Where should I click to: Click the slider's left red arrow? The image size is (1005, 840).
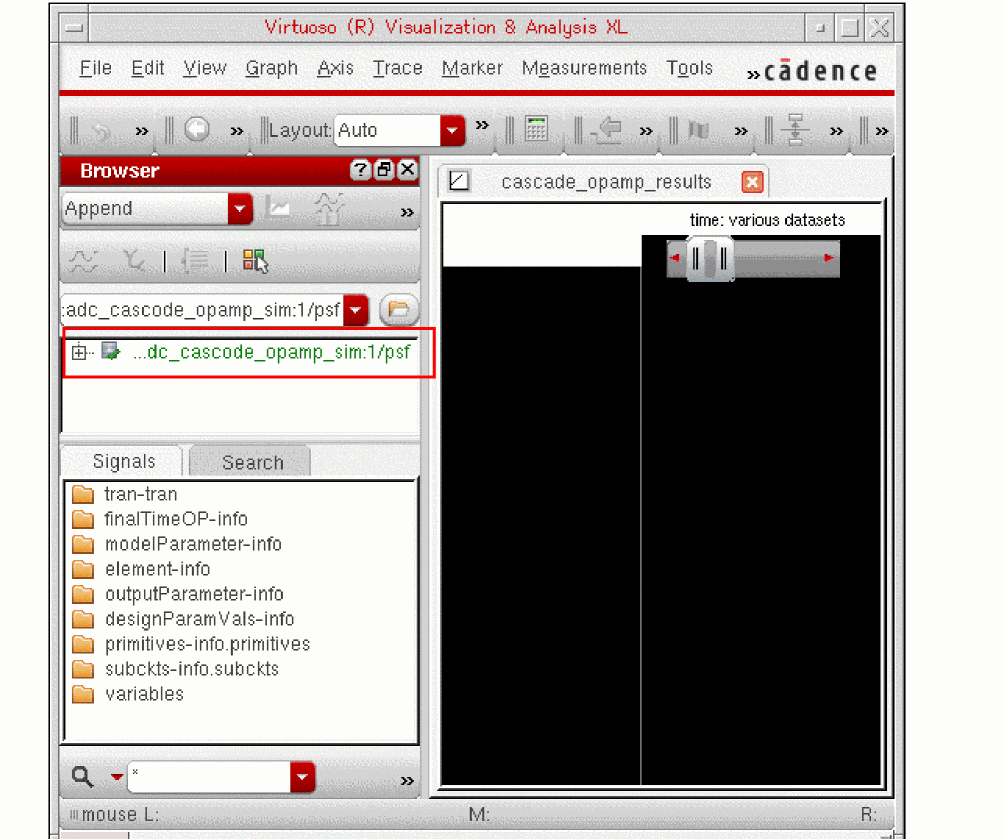click(x=674, y=258)
